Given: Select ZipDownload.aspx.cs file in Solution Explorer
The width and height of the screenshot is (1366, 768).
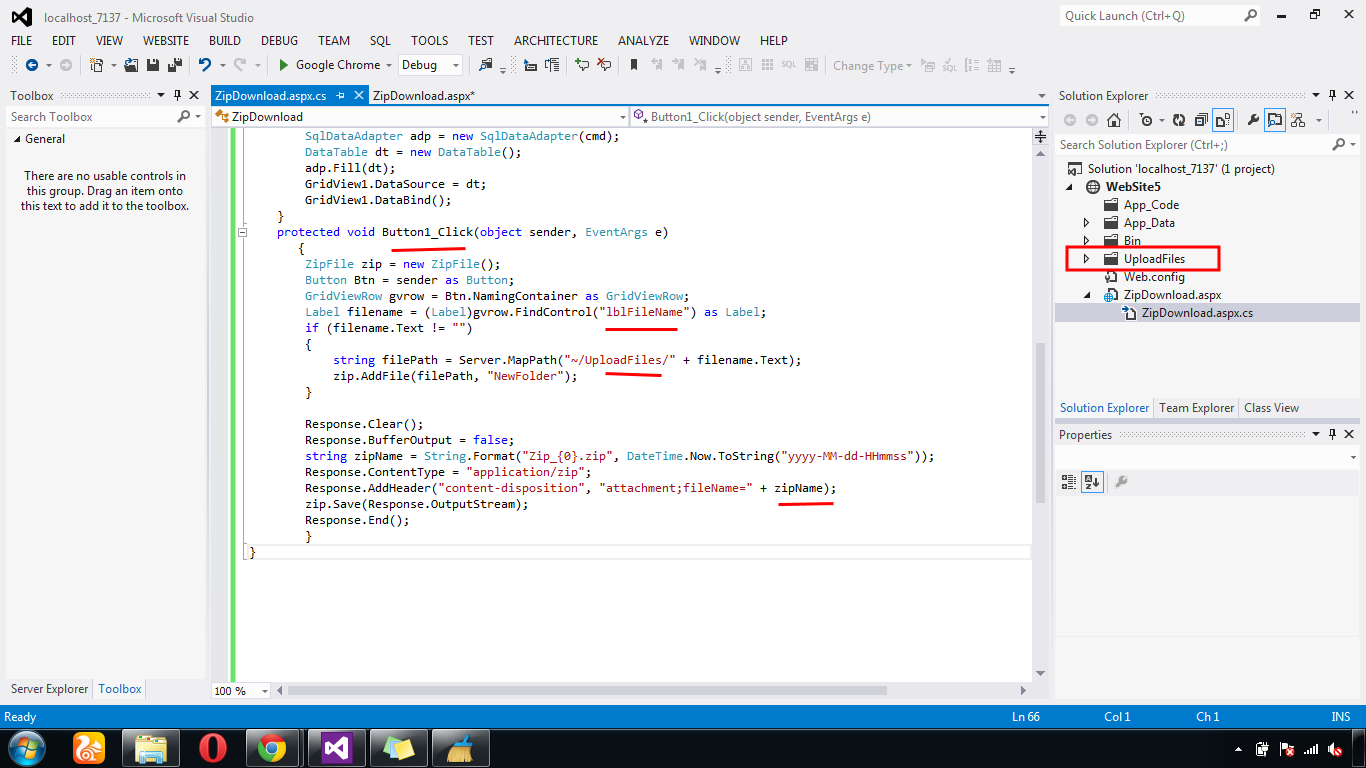Looking at the screenshot, I should [1197, 313].
